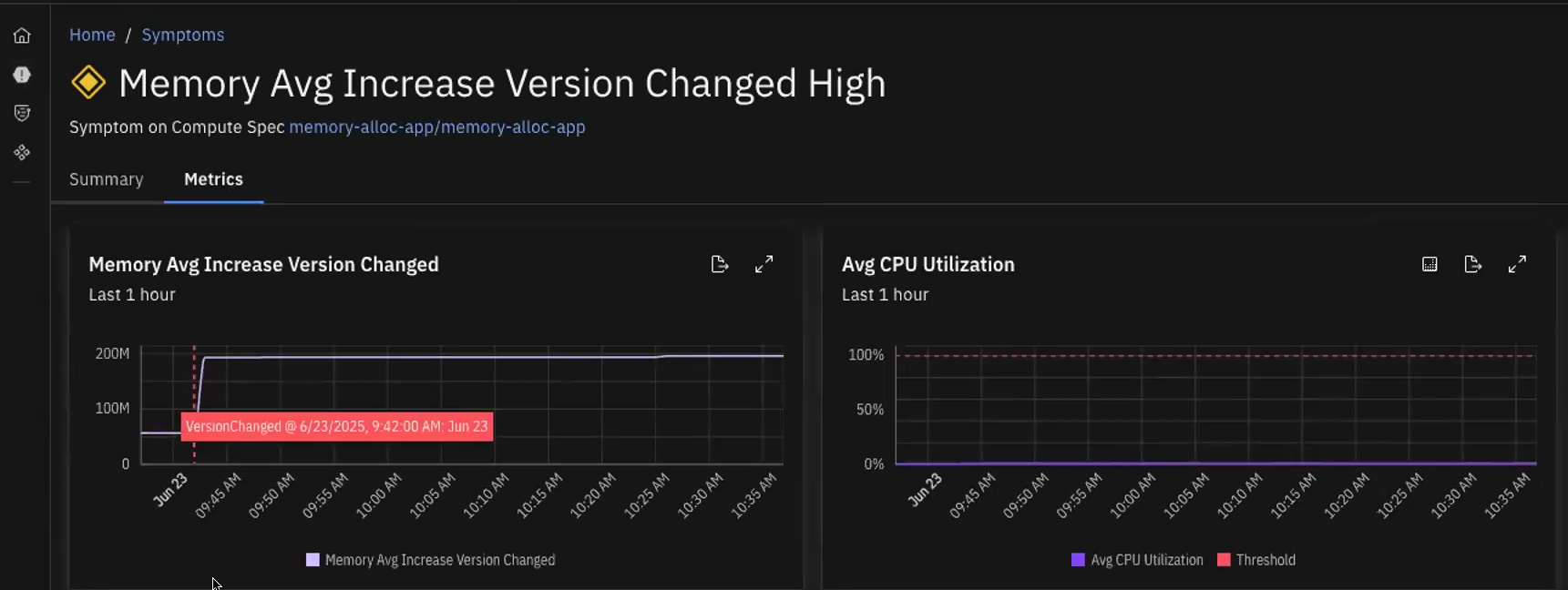Click Last 1 hour under the memory chart title
This screenshot has width=1568, height=590.
point(132,294)
